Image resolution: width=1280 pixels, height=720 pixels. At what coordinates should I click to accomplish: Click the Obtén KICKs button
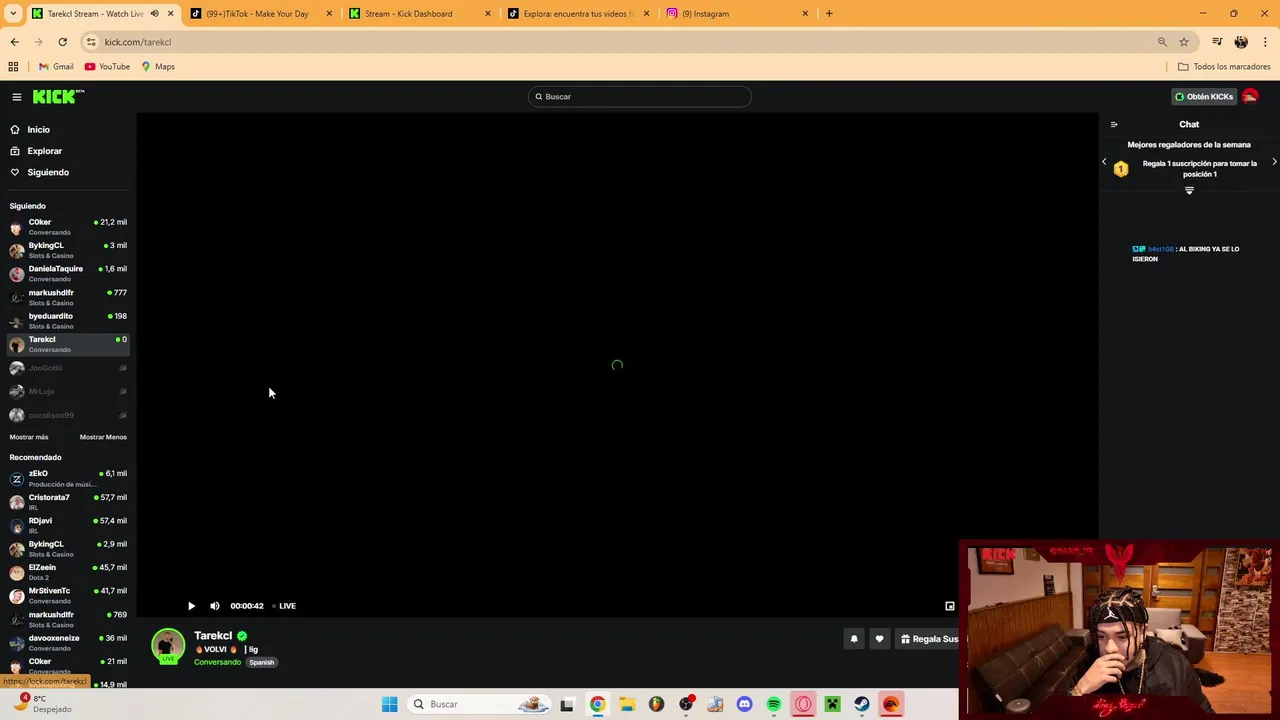coord(1204,97)
